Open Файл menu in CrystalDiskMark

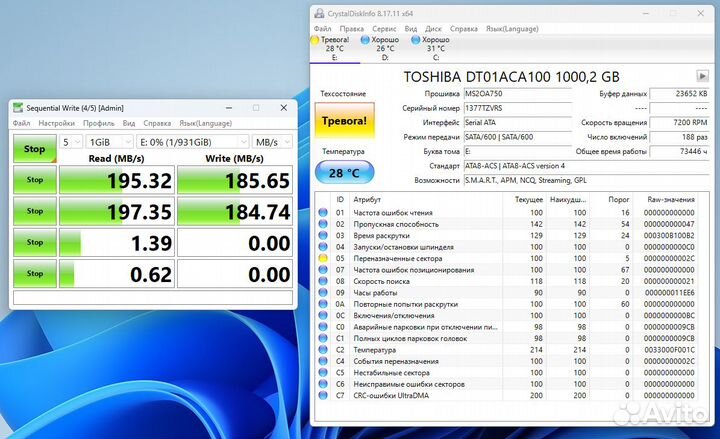22,123
